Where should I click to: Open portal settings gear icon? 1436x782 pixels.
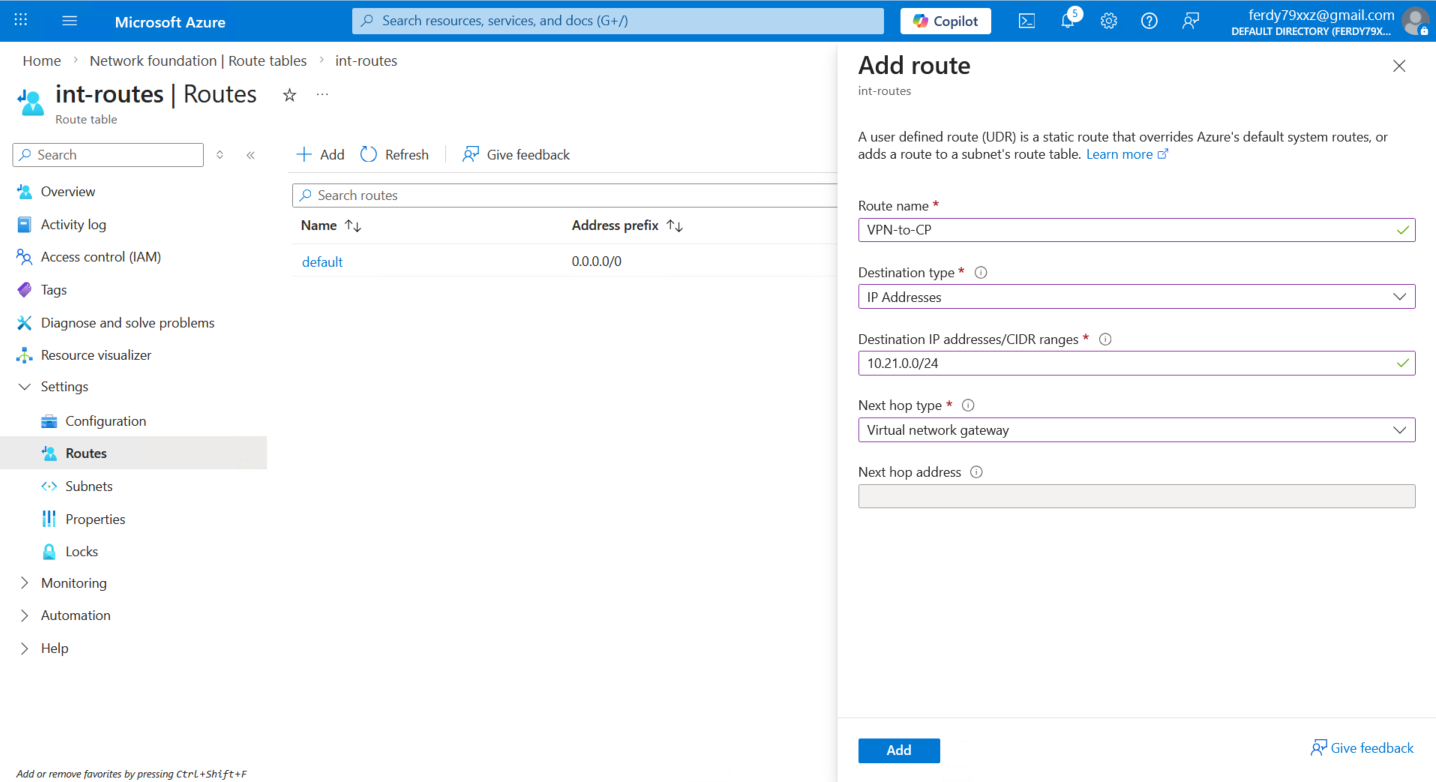pyautogui.click(x=1108, y=21)
